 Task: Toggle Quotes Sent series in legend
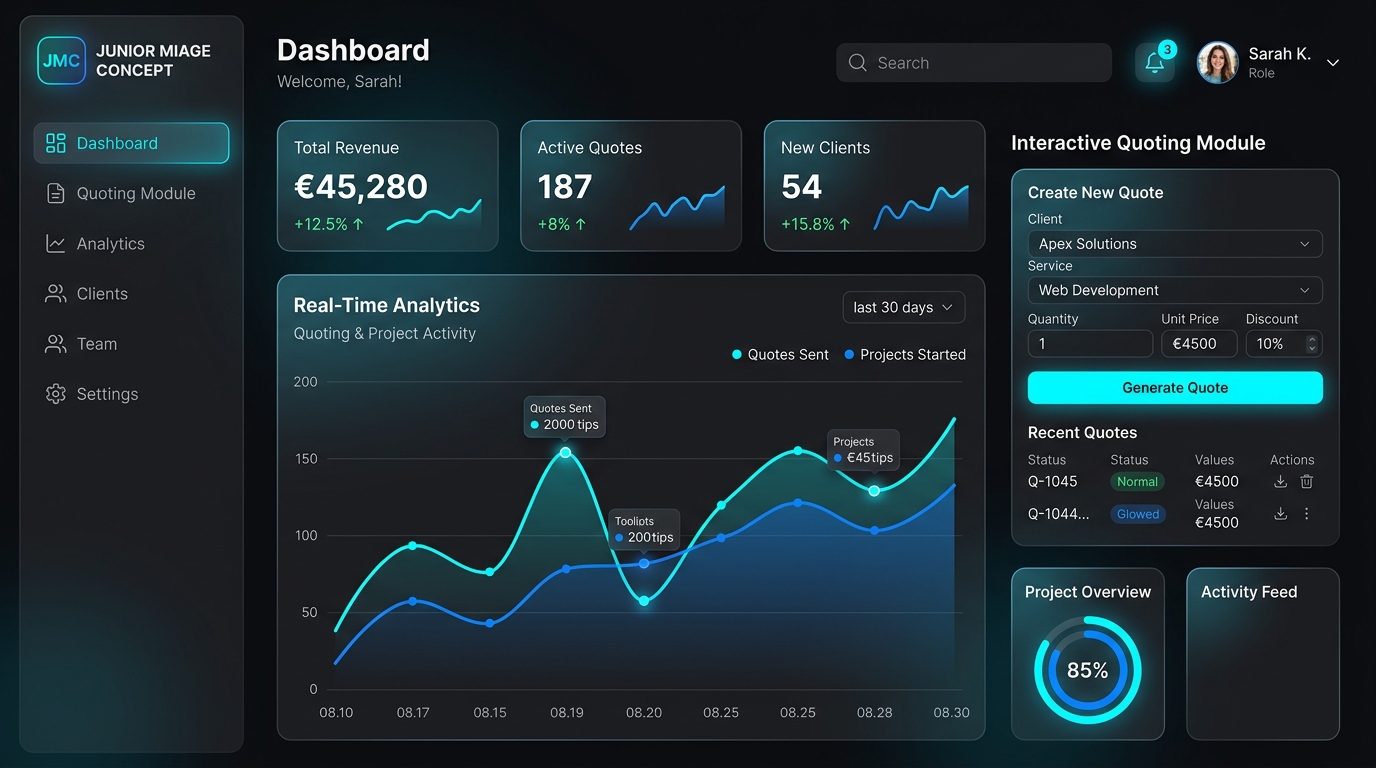point(780,355)
